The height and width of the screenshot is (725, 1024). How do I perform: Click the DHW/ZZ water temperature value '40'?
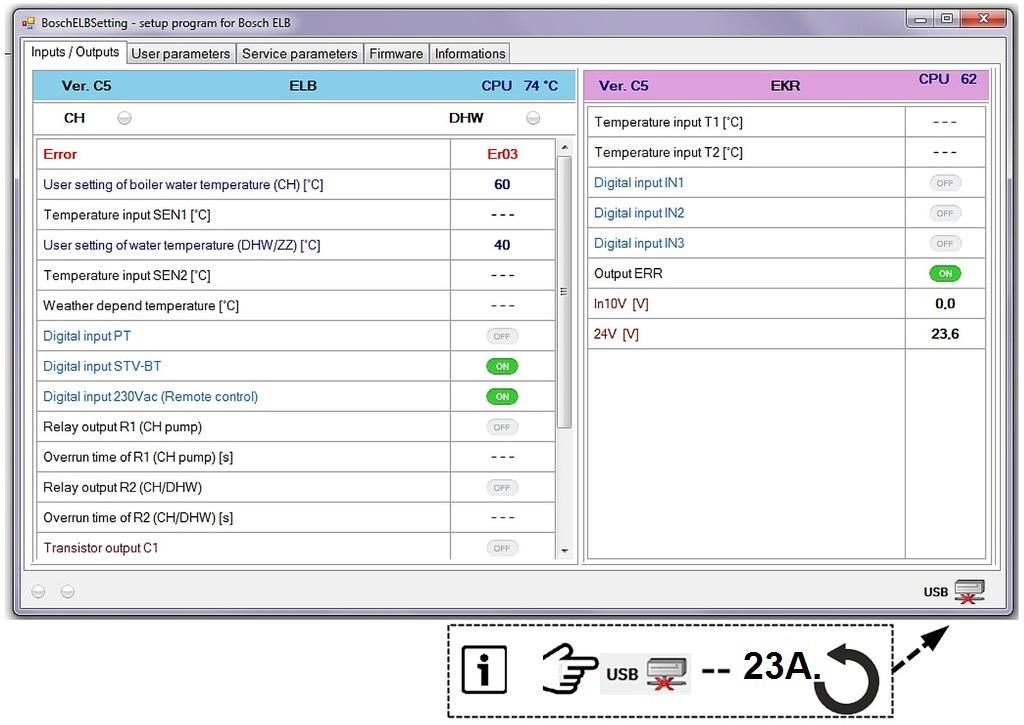tap(502, 245)
